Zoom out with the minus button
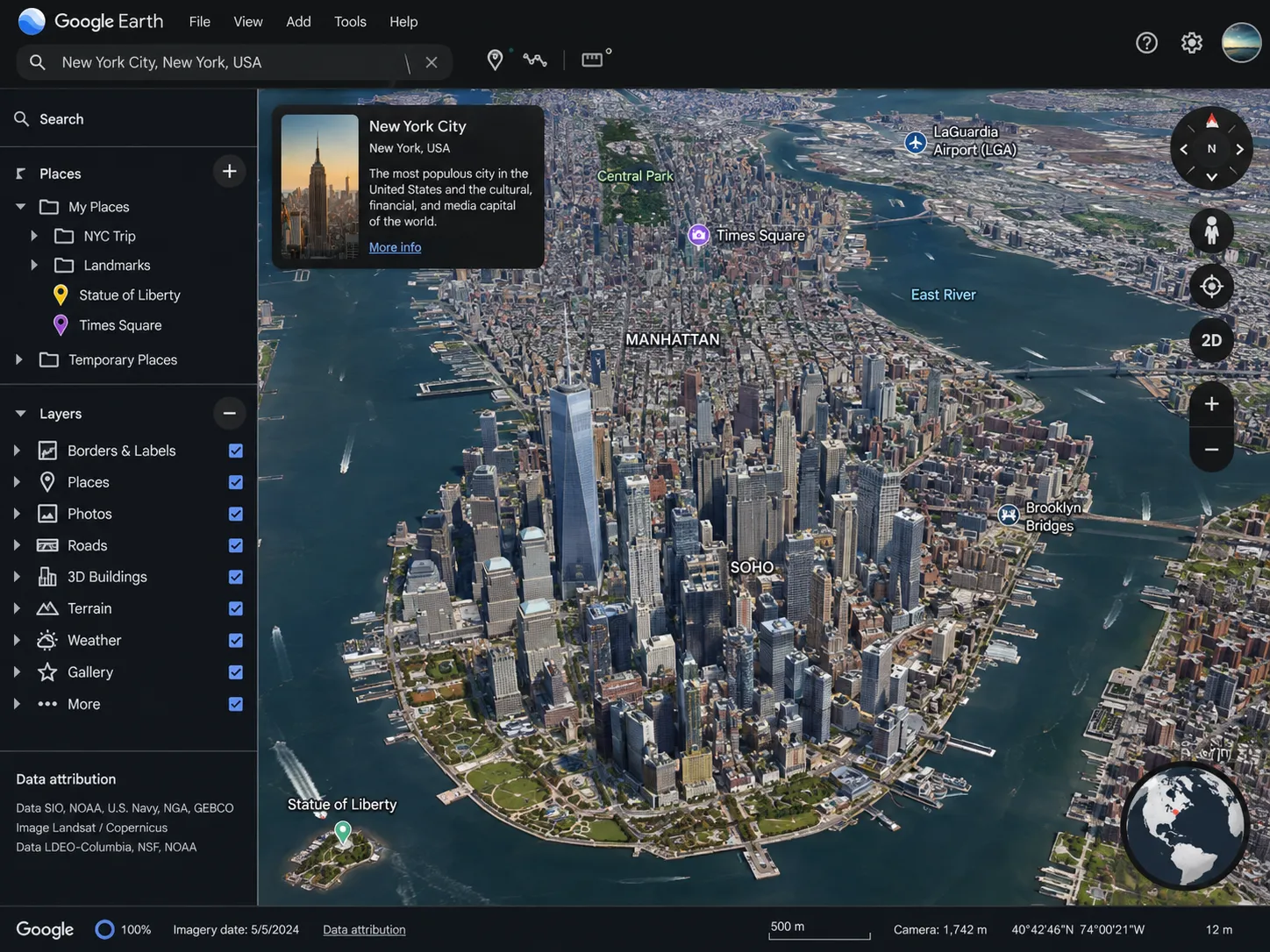The image size is (1270, 952). coord(1211,450)
